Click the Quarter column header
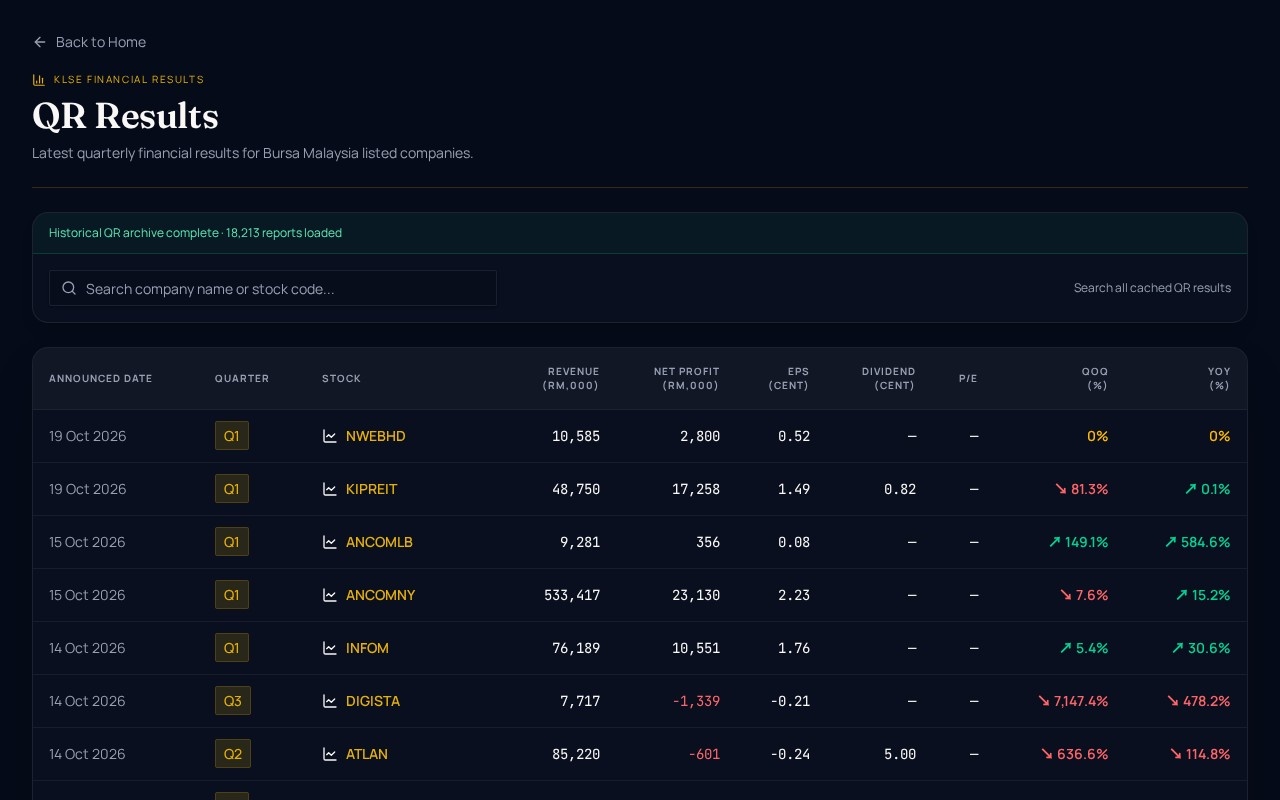Image resolution: width=1280 pixels, height=800 pixels. pyautogui.click(x=242, y=379)
